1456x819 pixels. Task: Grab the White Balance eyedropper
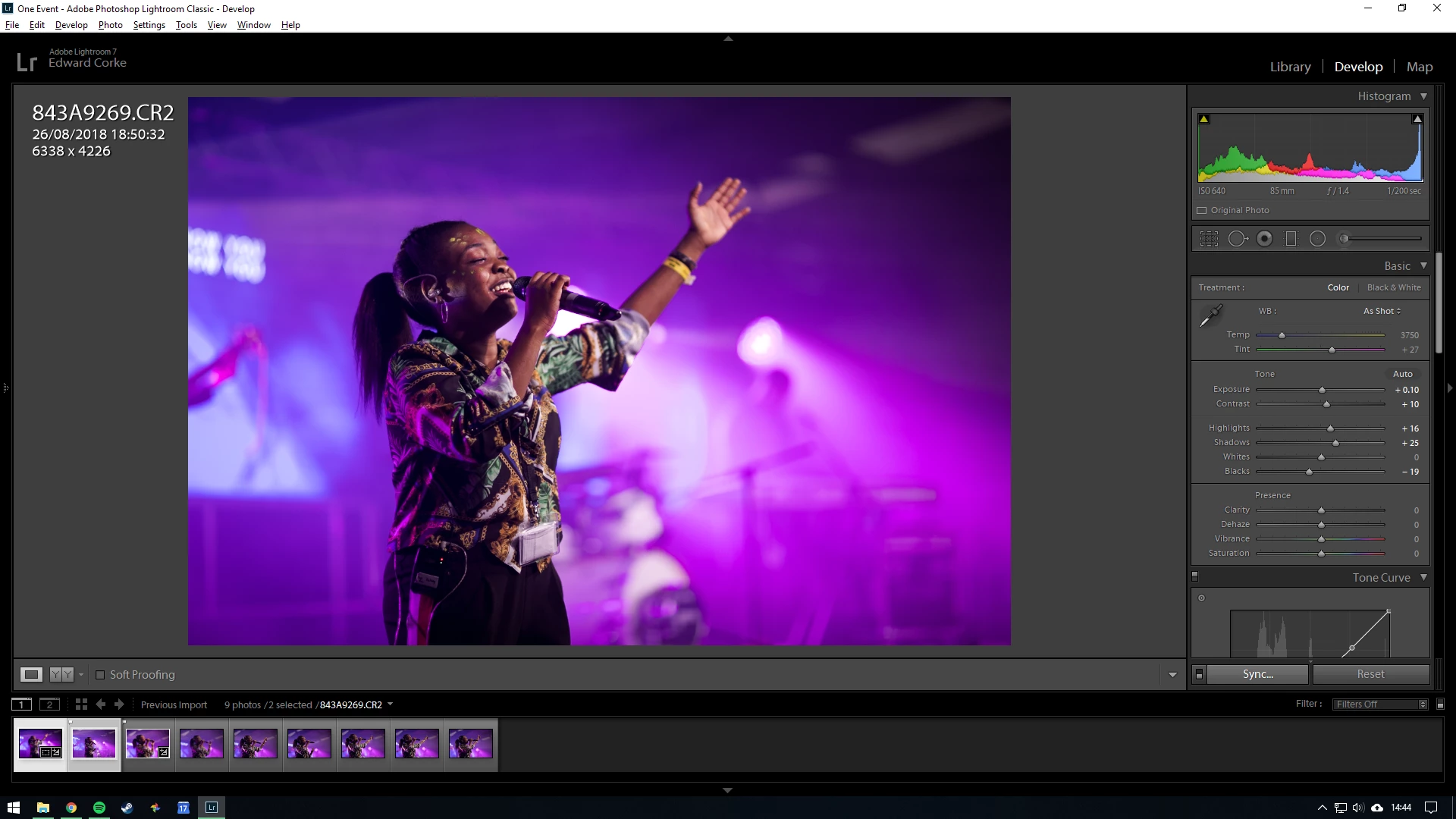(1210, 315)
